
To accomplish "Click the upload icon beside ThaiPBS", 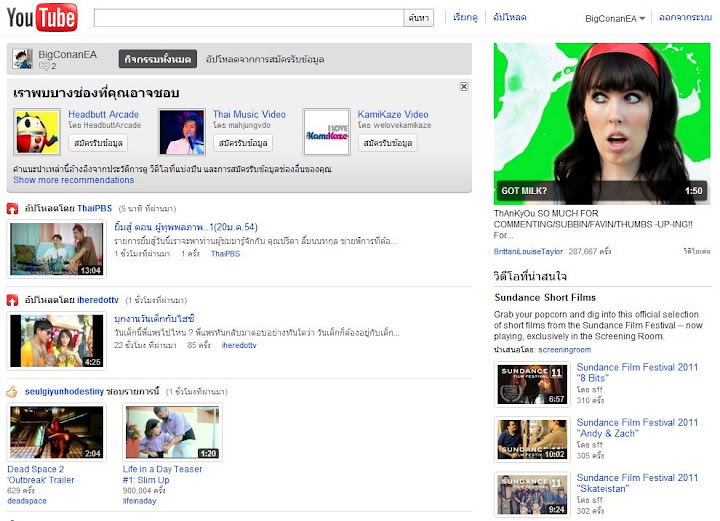I will tap(12, 209).
